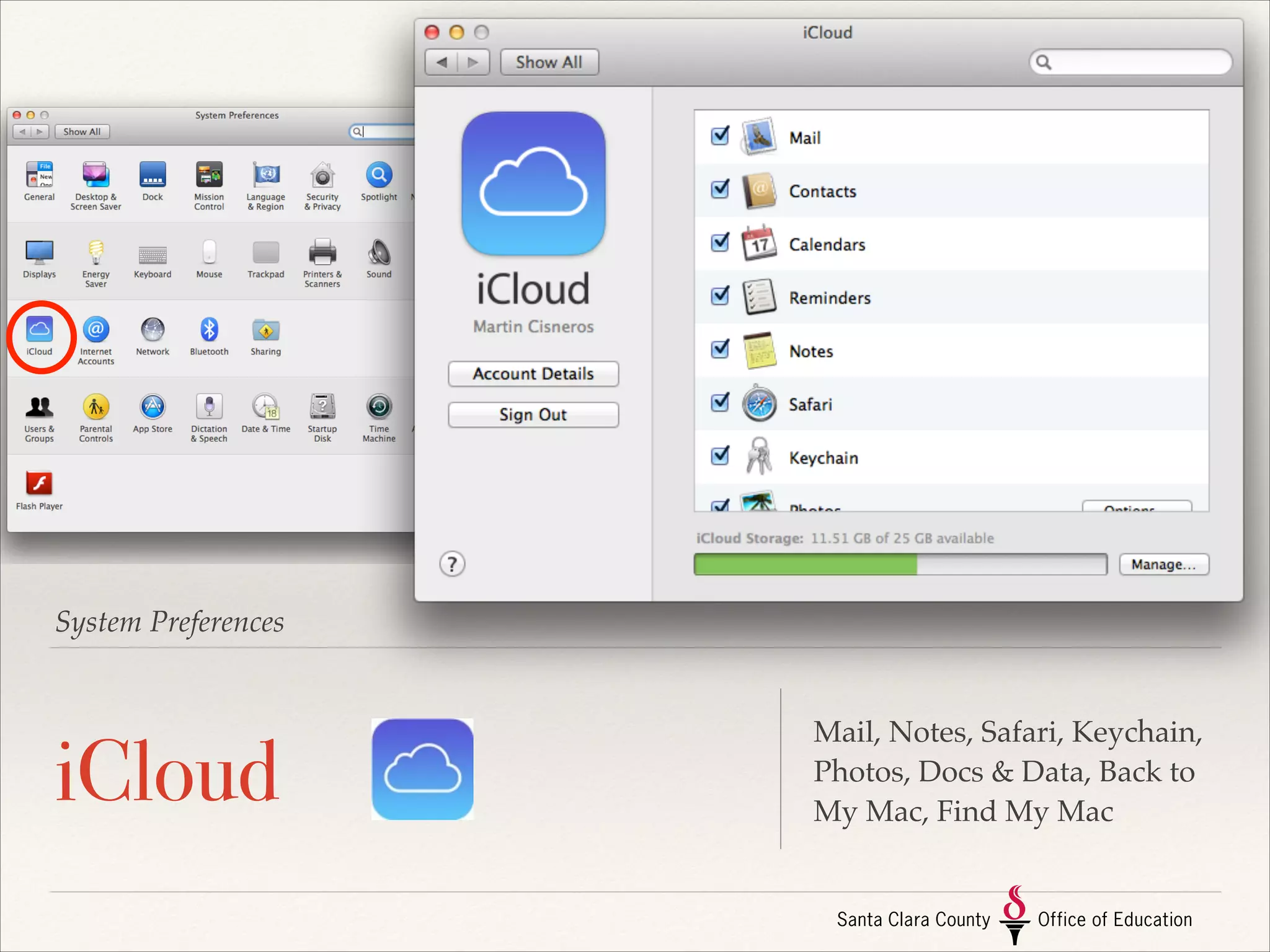
Task: Open Energy Saver preferences
Action: 95,263
